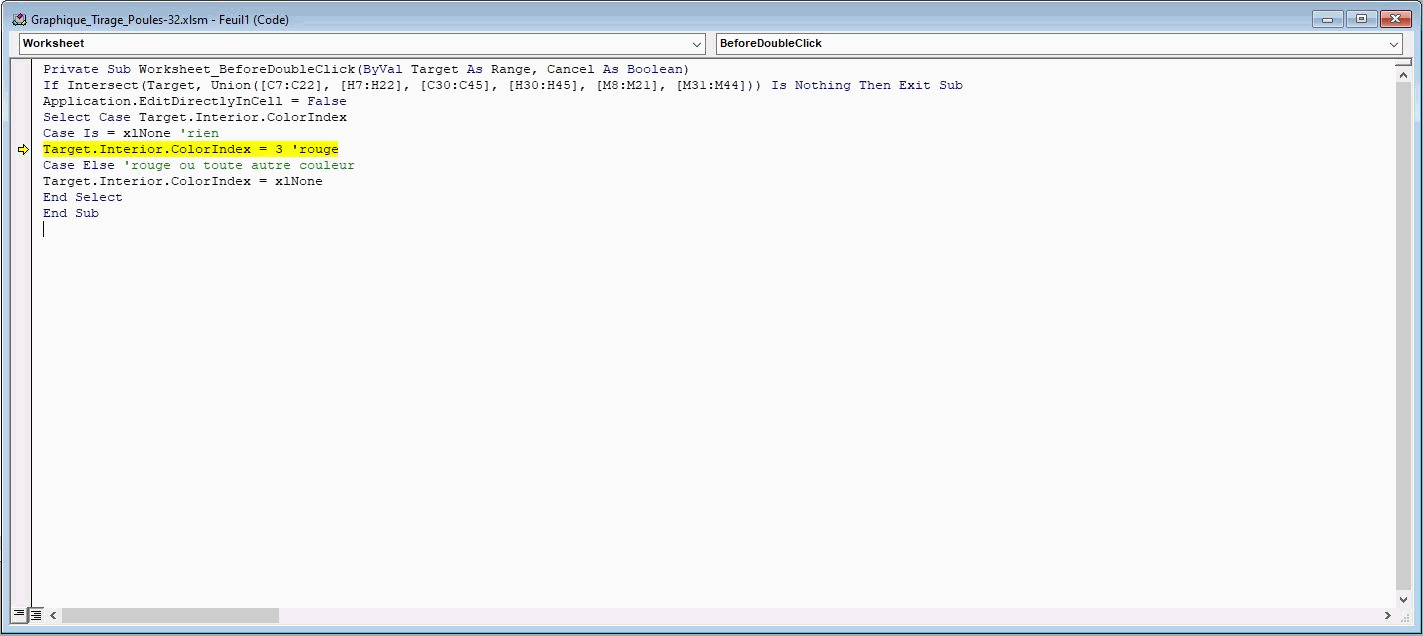Click the 'Case Is = xlNone' line
The width and height of the screenshot is (1423, 636).
[x=131, y=133]
